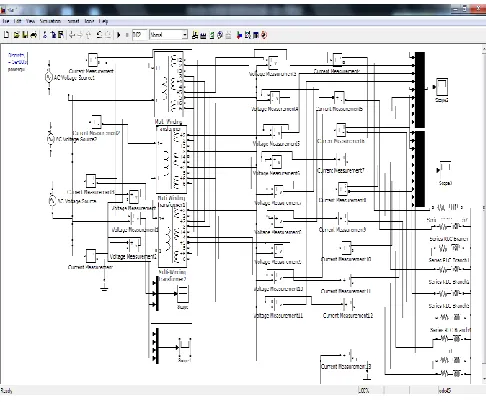Screen dimensions: 486x402
Task: Open the File menu
Action: point(6,21)
